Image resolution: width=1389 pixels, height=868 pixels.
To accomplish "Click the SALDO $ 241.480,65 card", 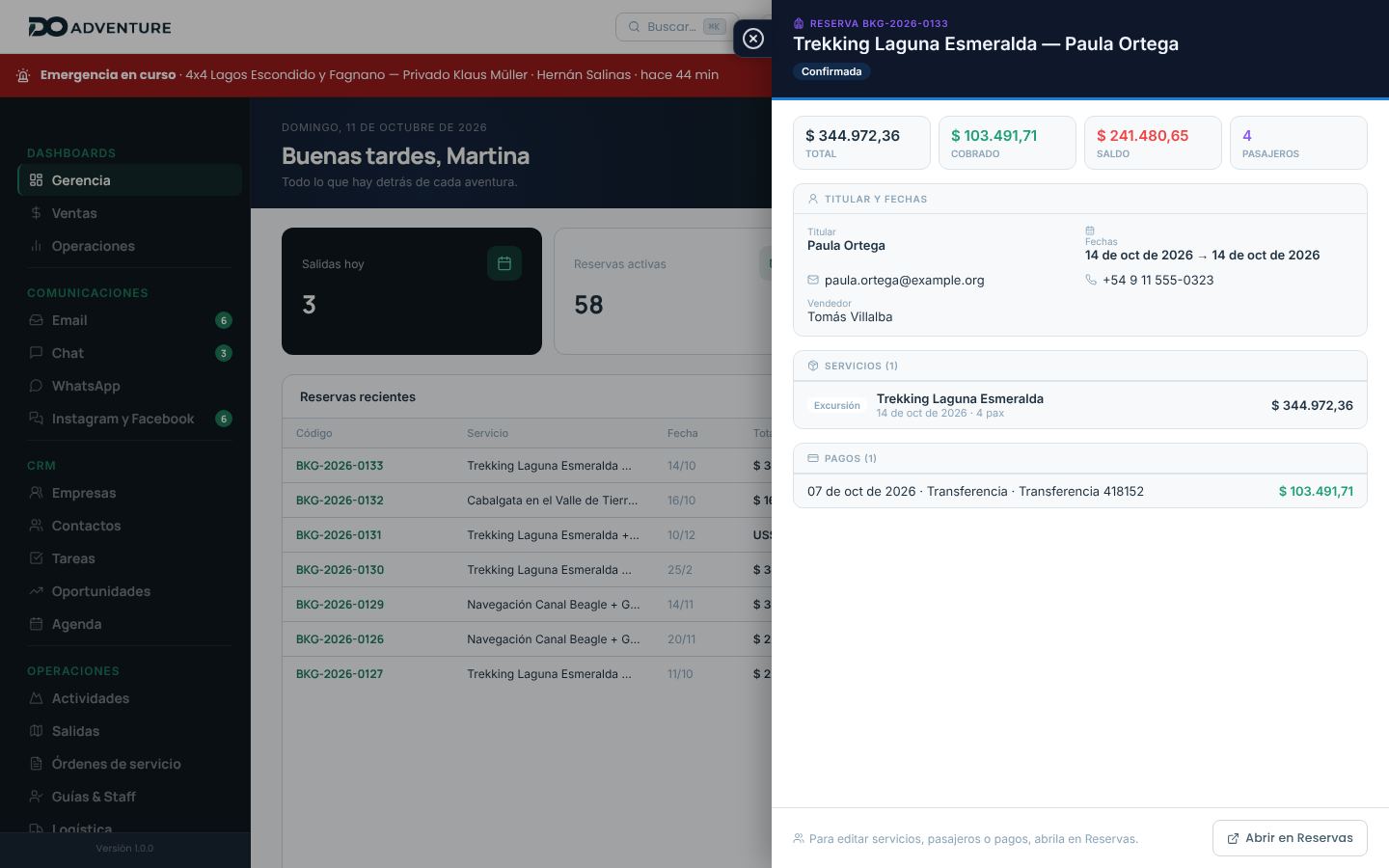I will click(1153, 143).
